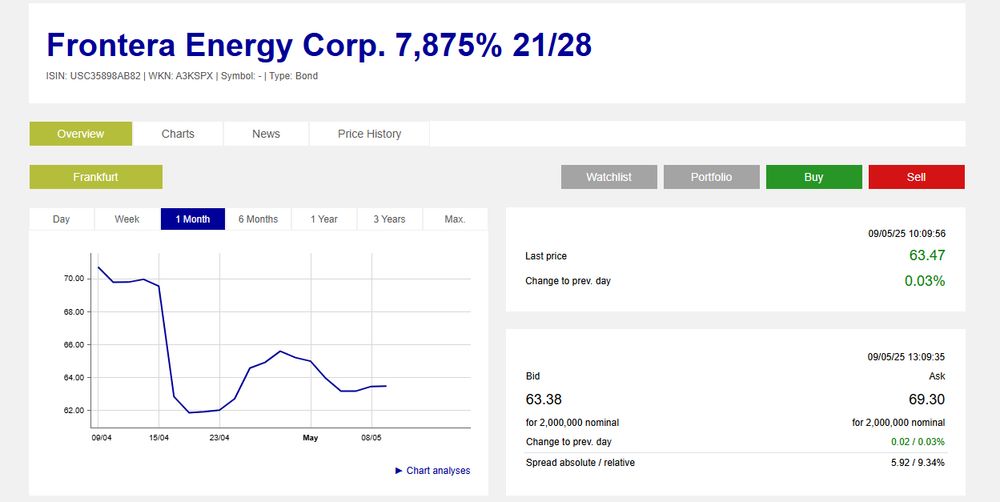This screenshot has width=1000, height=502.
Task: Click the bond title heading
Action: (320, 45)
